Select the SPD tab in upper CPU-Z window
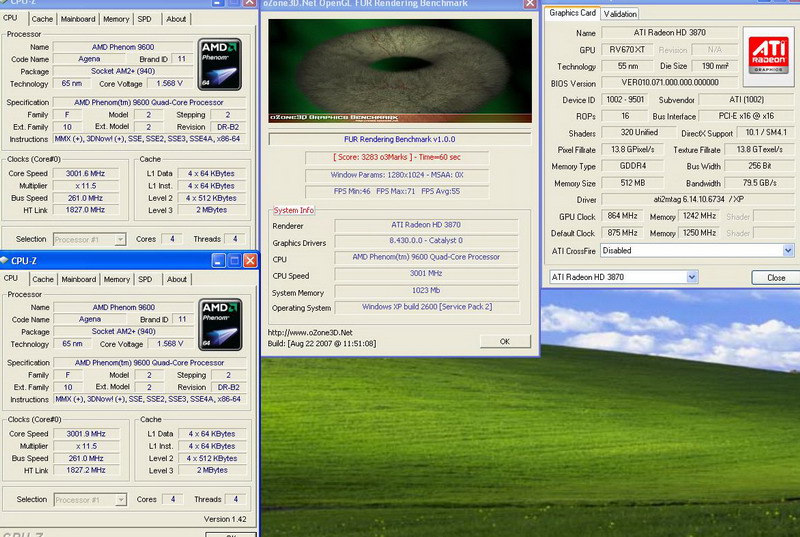 (x=145, y=19)
